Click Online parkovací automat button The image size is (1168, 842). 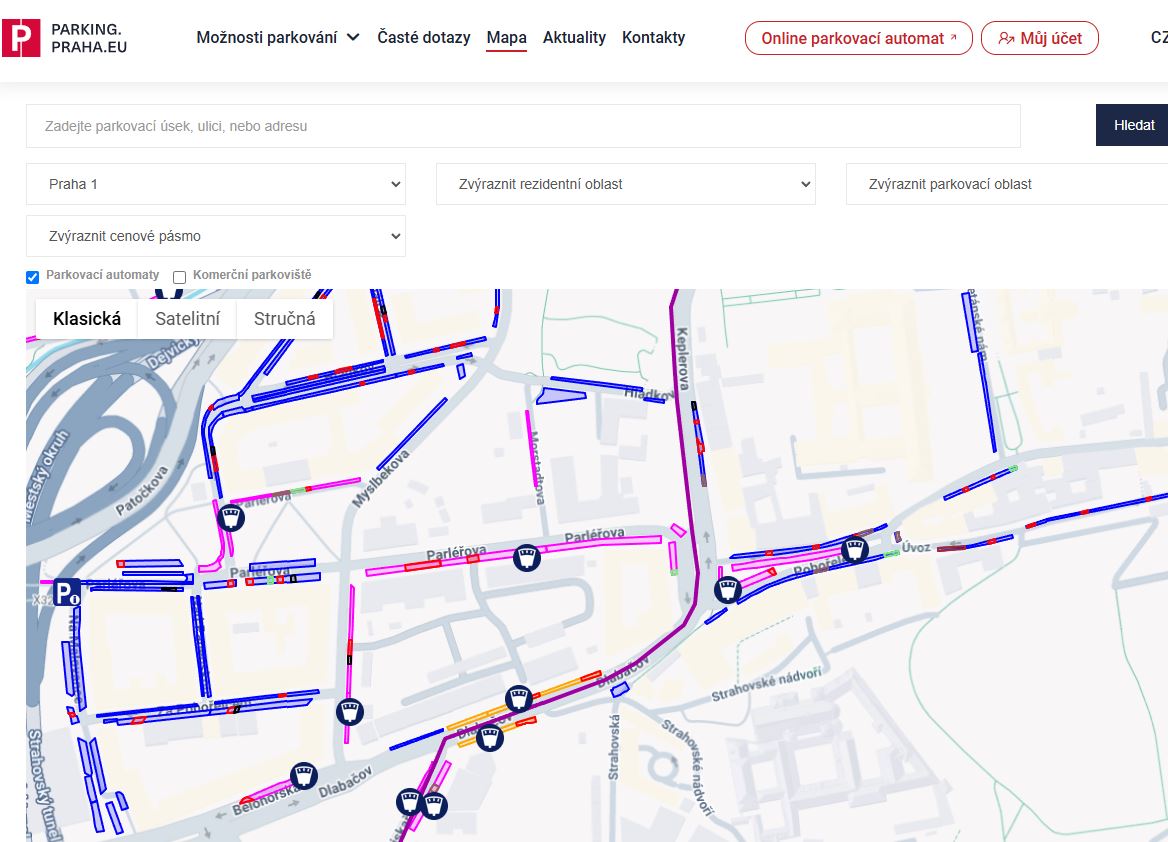(x=858, y=38)
